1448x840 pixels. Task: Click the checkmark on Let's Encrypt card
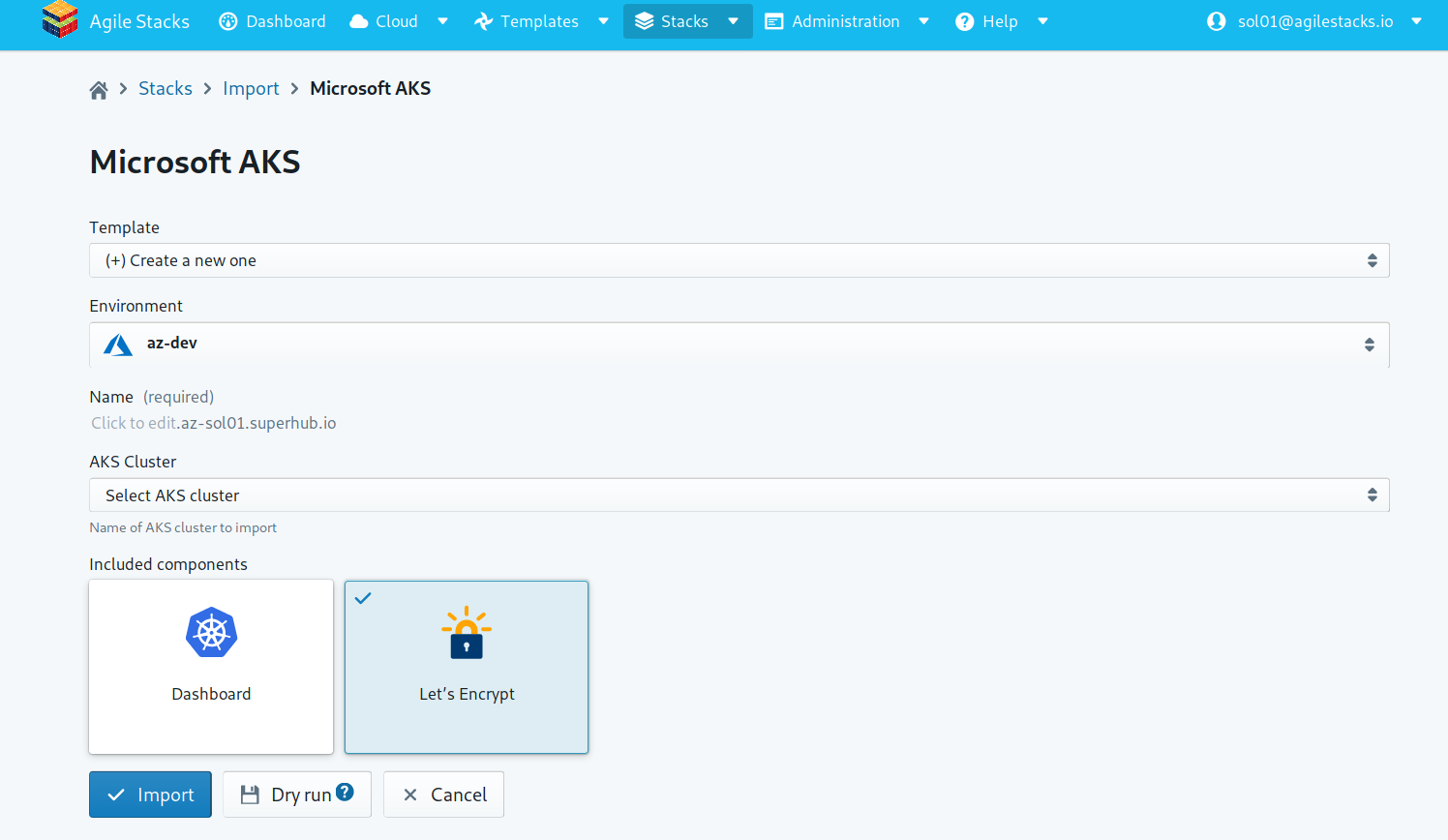[363, 598]
